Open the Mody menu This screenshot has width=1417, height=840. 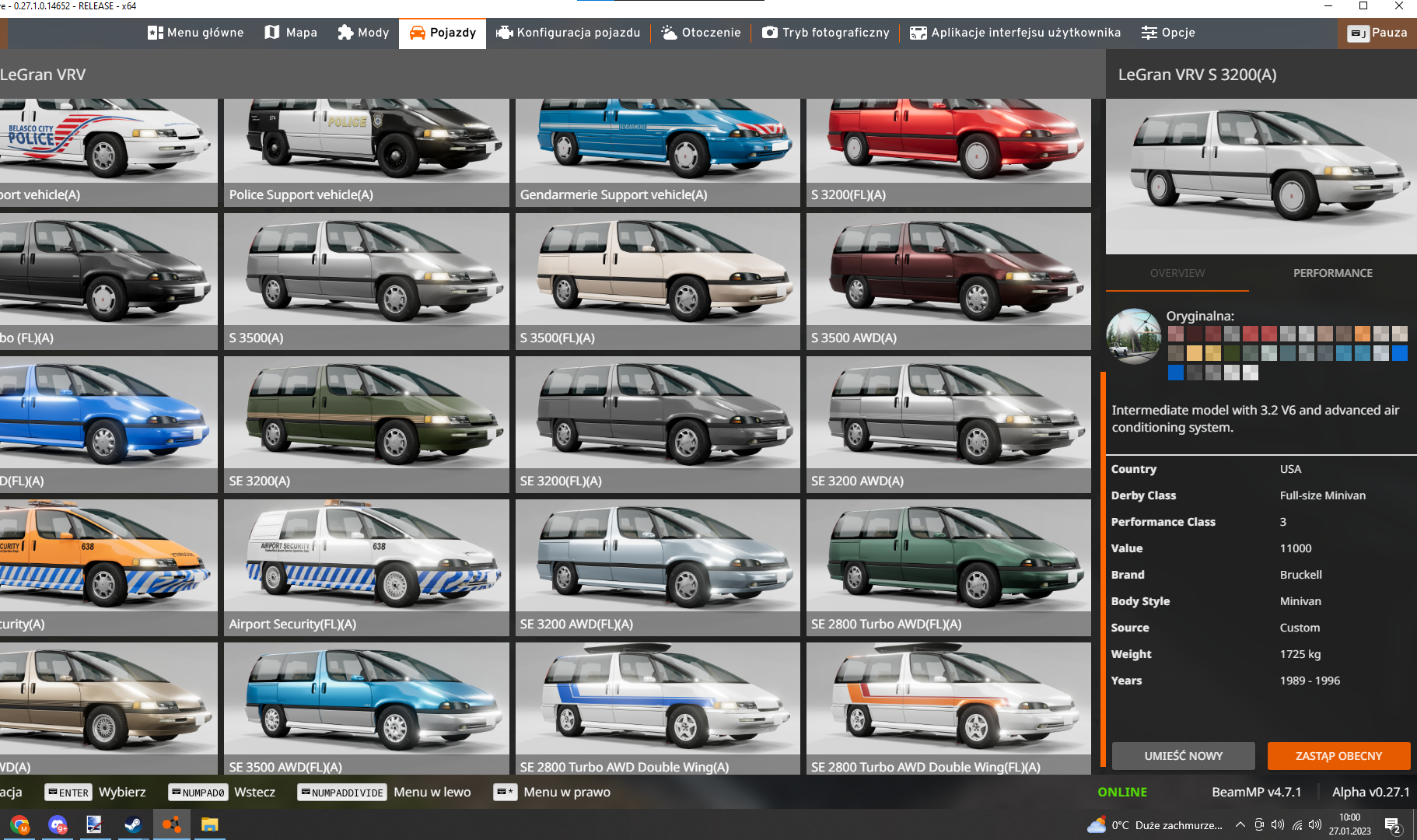click(363, 33)
